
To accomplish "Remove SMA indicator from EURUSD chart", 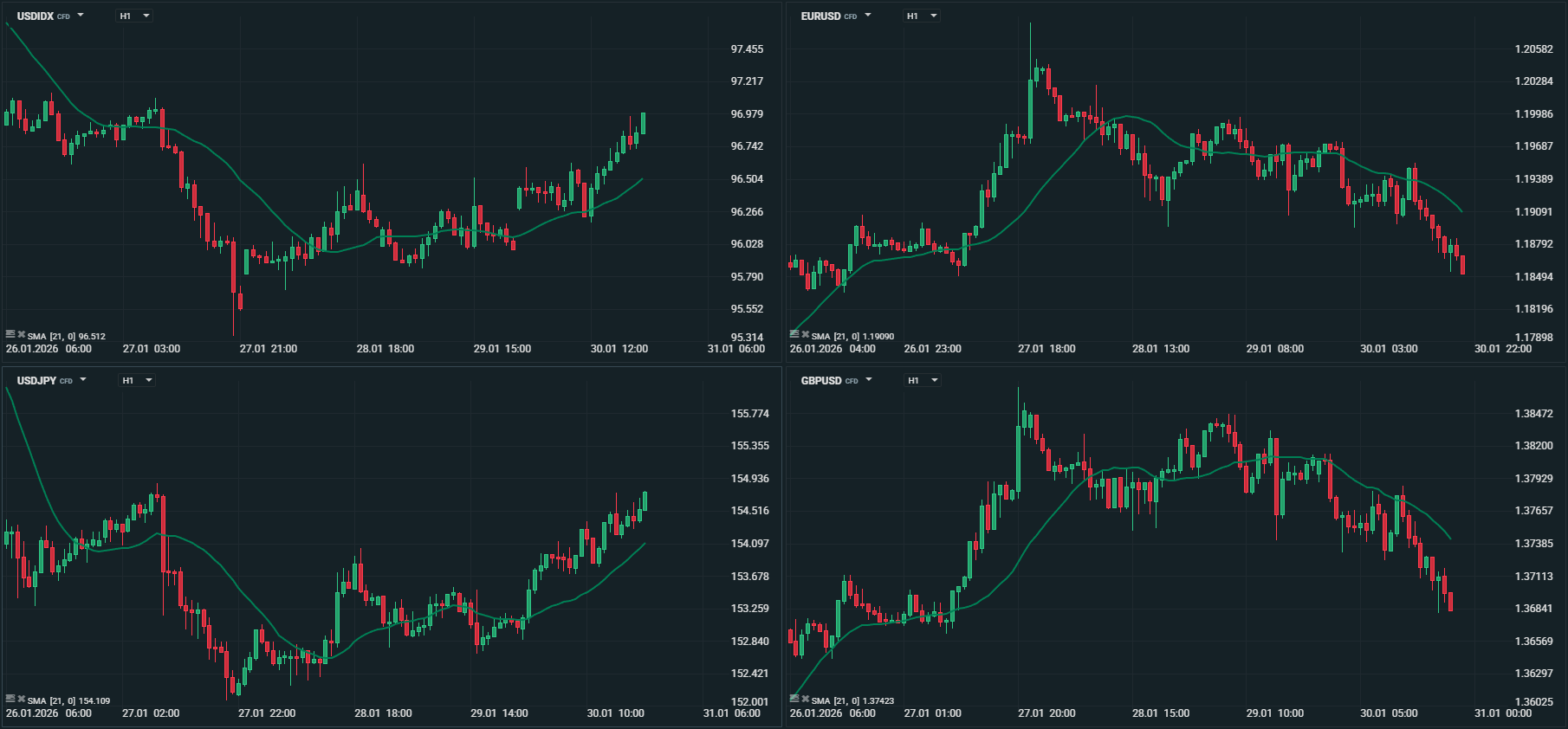I will coord(805,334).
